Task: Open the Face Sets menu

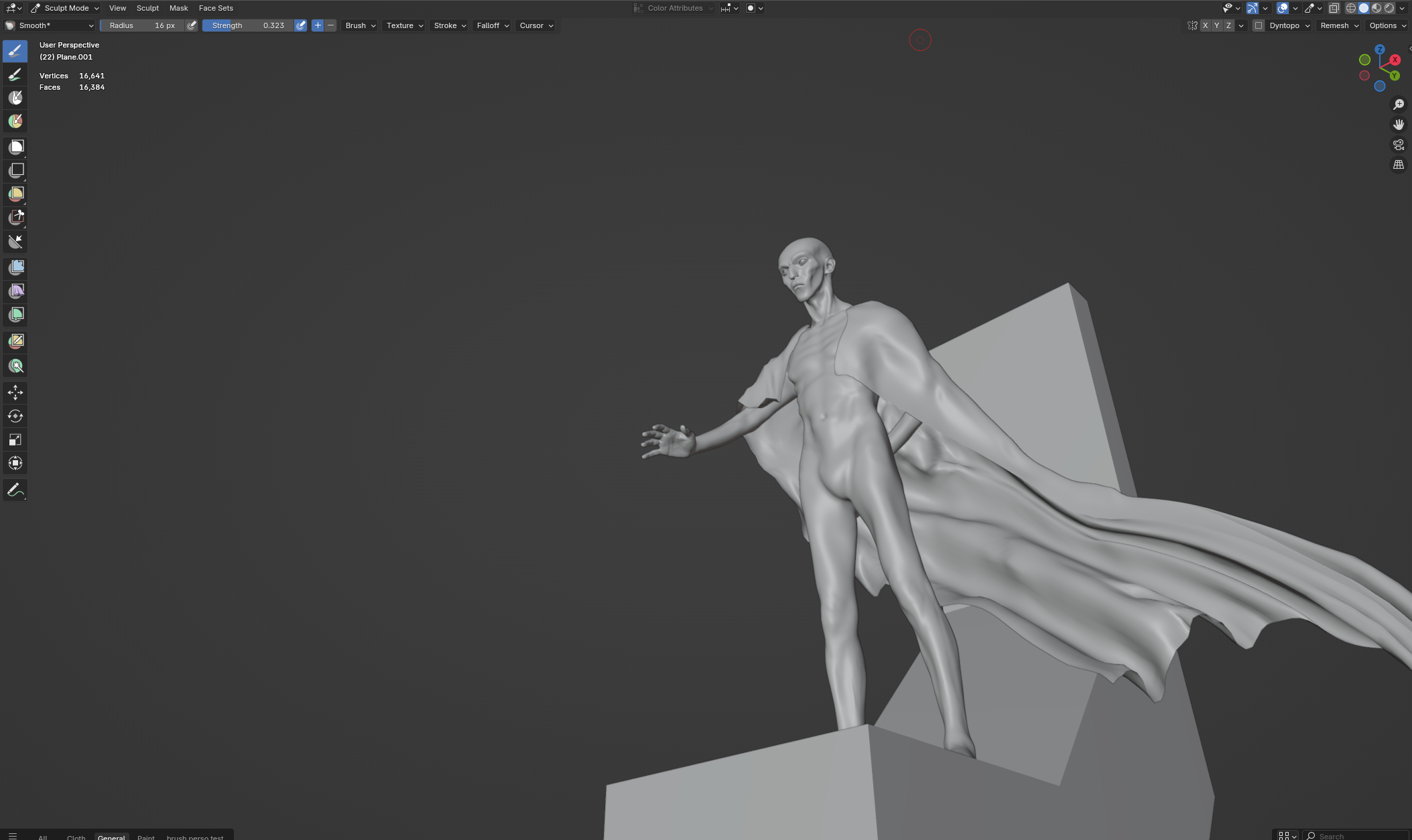Action: (216, 8)
